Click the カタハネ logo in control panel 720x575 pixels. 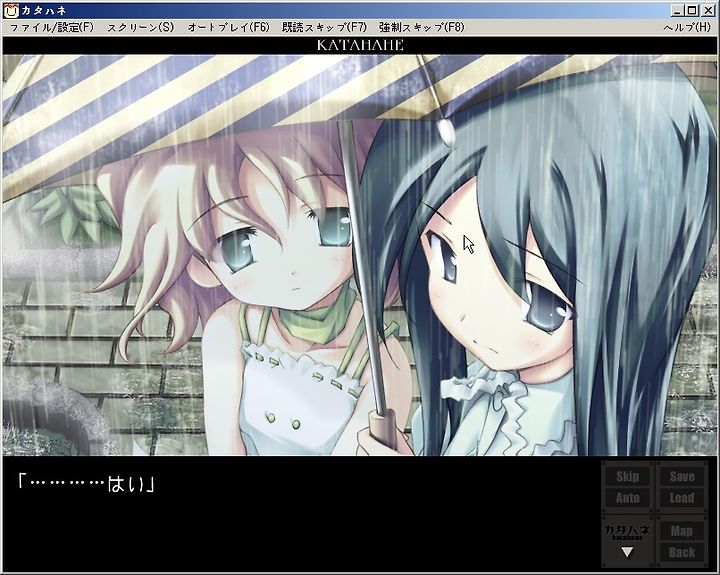[x=627, y=531]
